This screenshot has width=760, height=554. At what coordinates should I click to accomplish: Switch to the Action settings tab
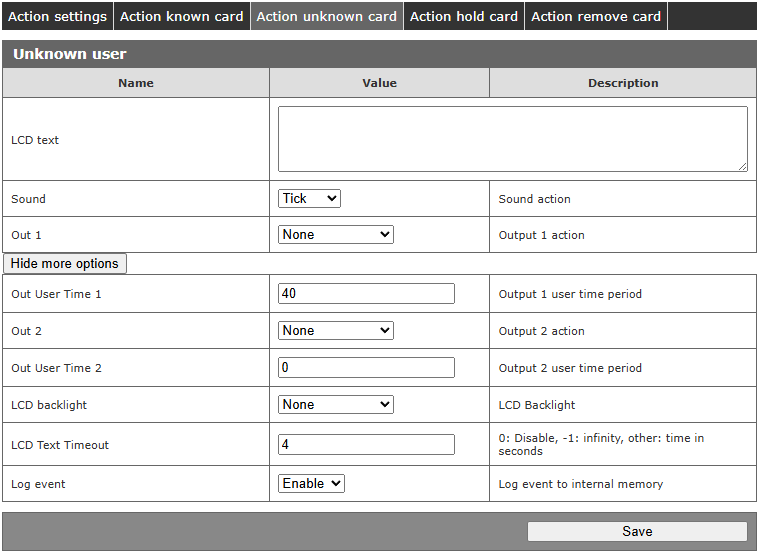tap(57, 16)
